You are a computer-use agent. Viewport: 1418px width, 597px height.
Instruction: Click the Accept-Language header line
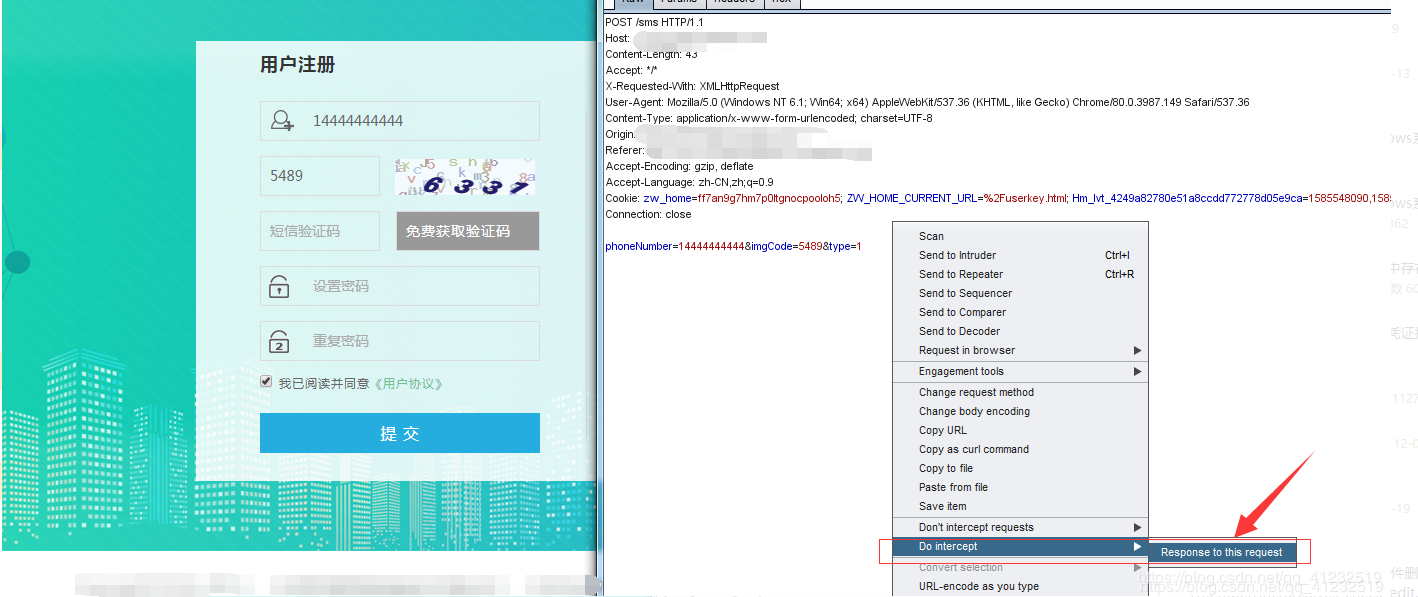(x=689, y=182)
